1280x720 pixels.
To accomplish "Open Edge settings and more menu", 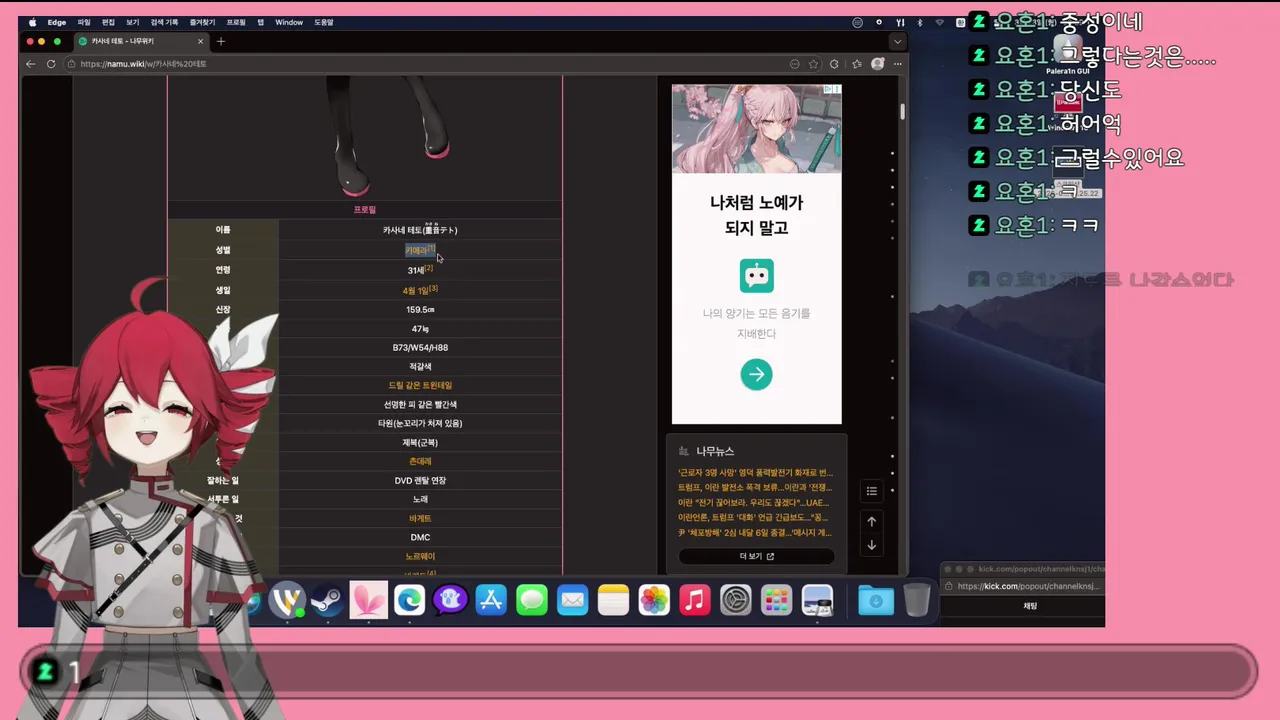I will [x=896, y=64].
